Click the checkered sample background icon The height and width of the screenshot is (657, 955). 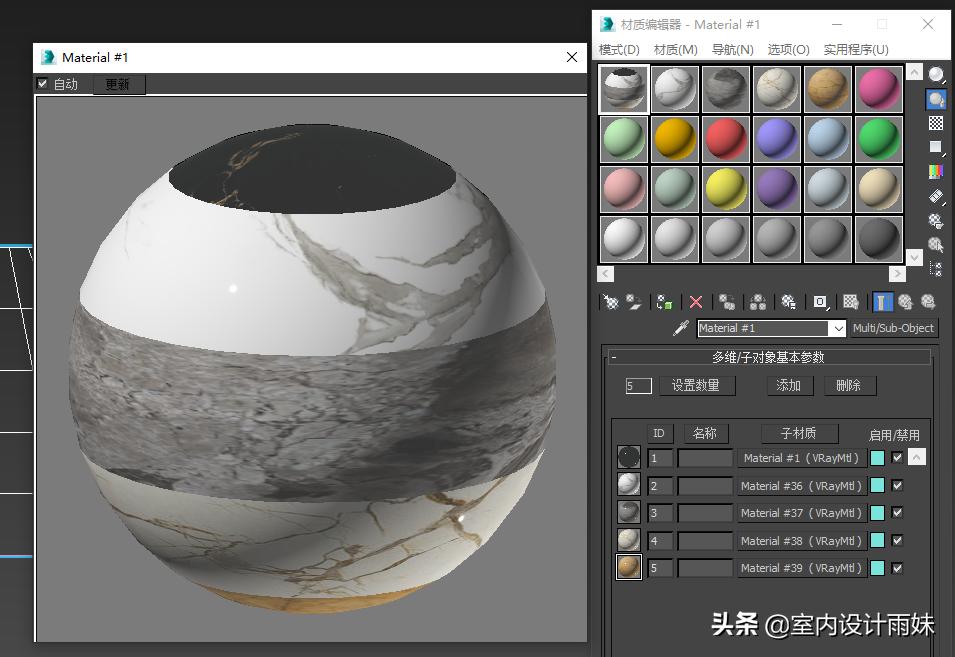point(938,123)
